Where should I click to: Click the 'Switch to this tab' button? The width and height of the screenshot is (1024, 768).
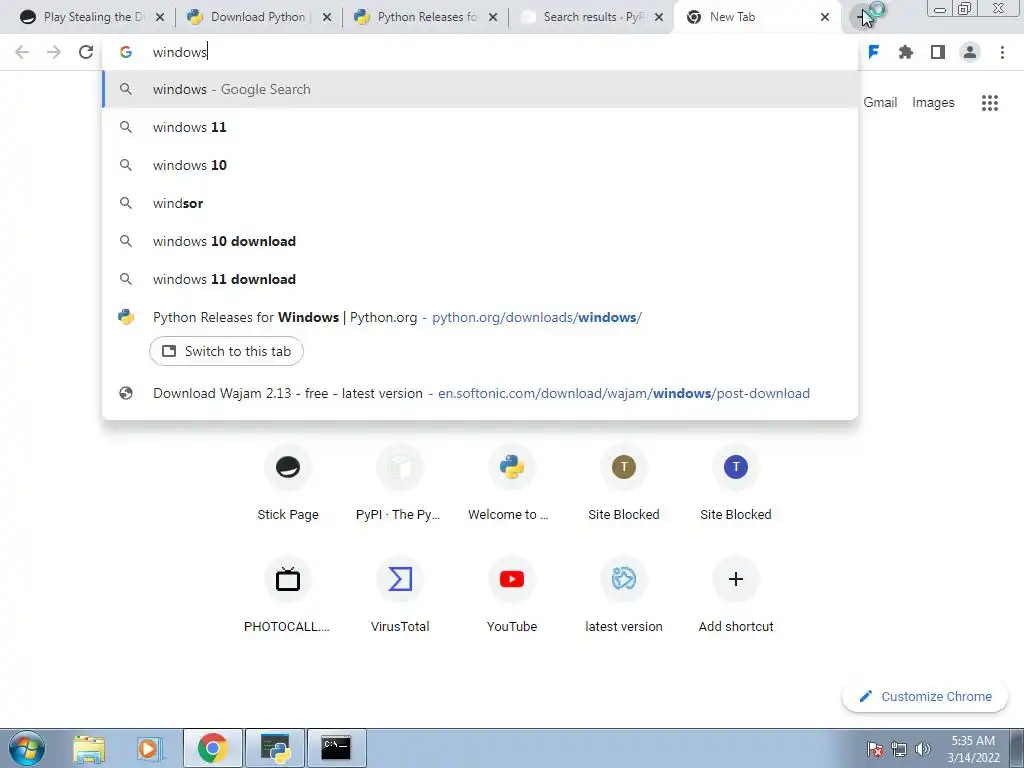point(226,351)
